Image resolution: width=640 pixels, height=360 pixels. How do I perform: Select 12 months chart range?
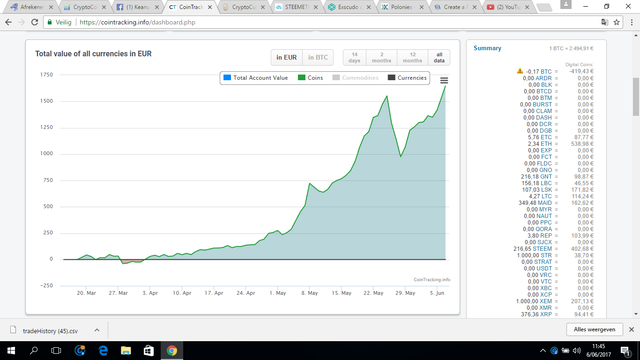click(413, 58)
